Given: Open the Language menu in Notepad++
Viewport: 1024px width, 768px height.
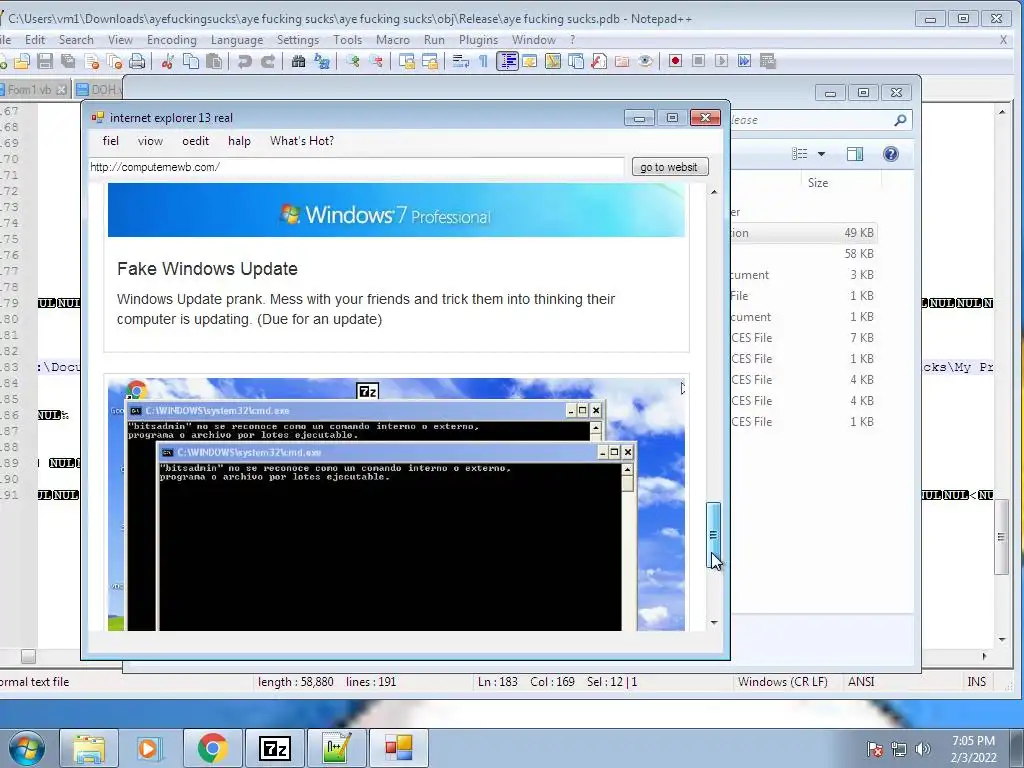Looking at the screenshot, I should (x=236, y=40).
